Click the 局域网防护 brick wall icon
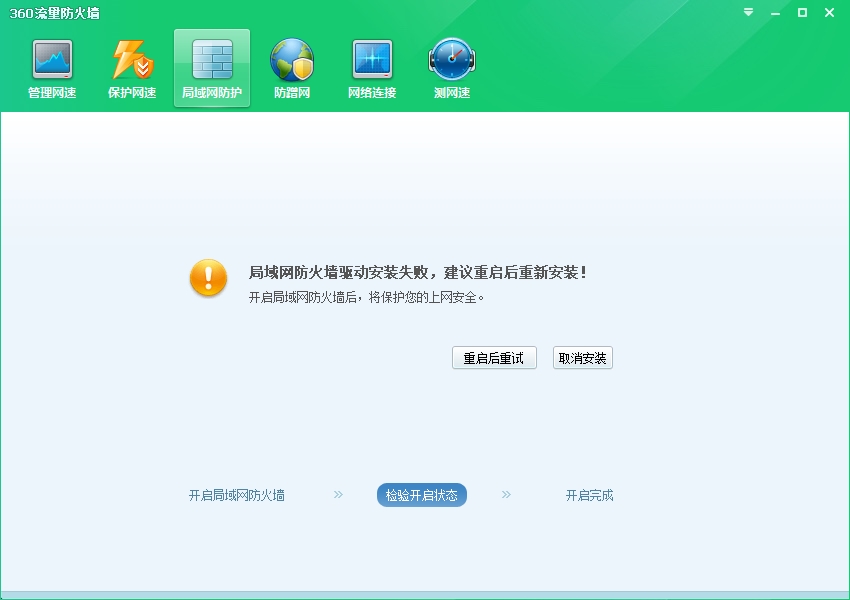The width and height of the screenshot is (850, 600). pos(212,60)
